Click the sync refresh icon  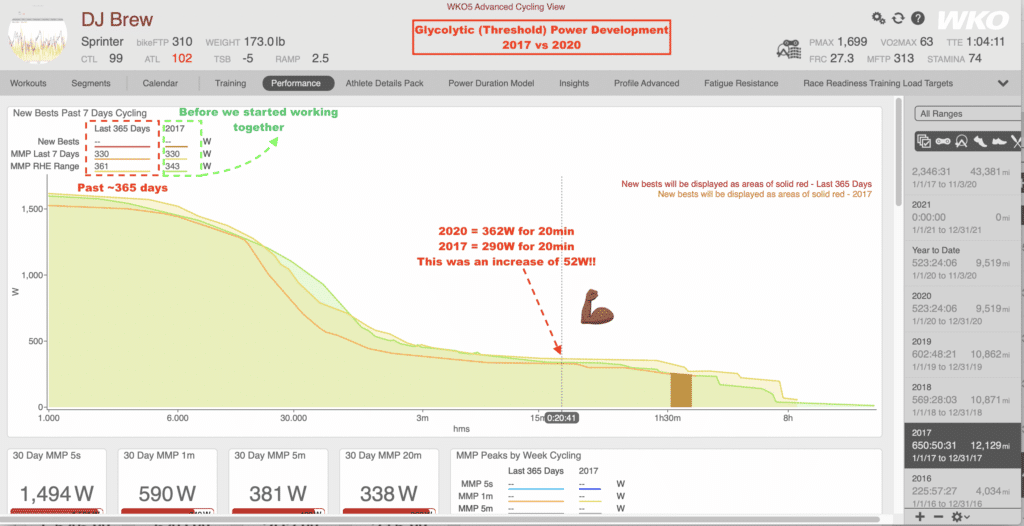click(x=899, y=18)
